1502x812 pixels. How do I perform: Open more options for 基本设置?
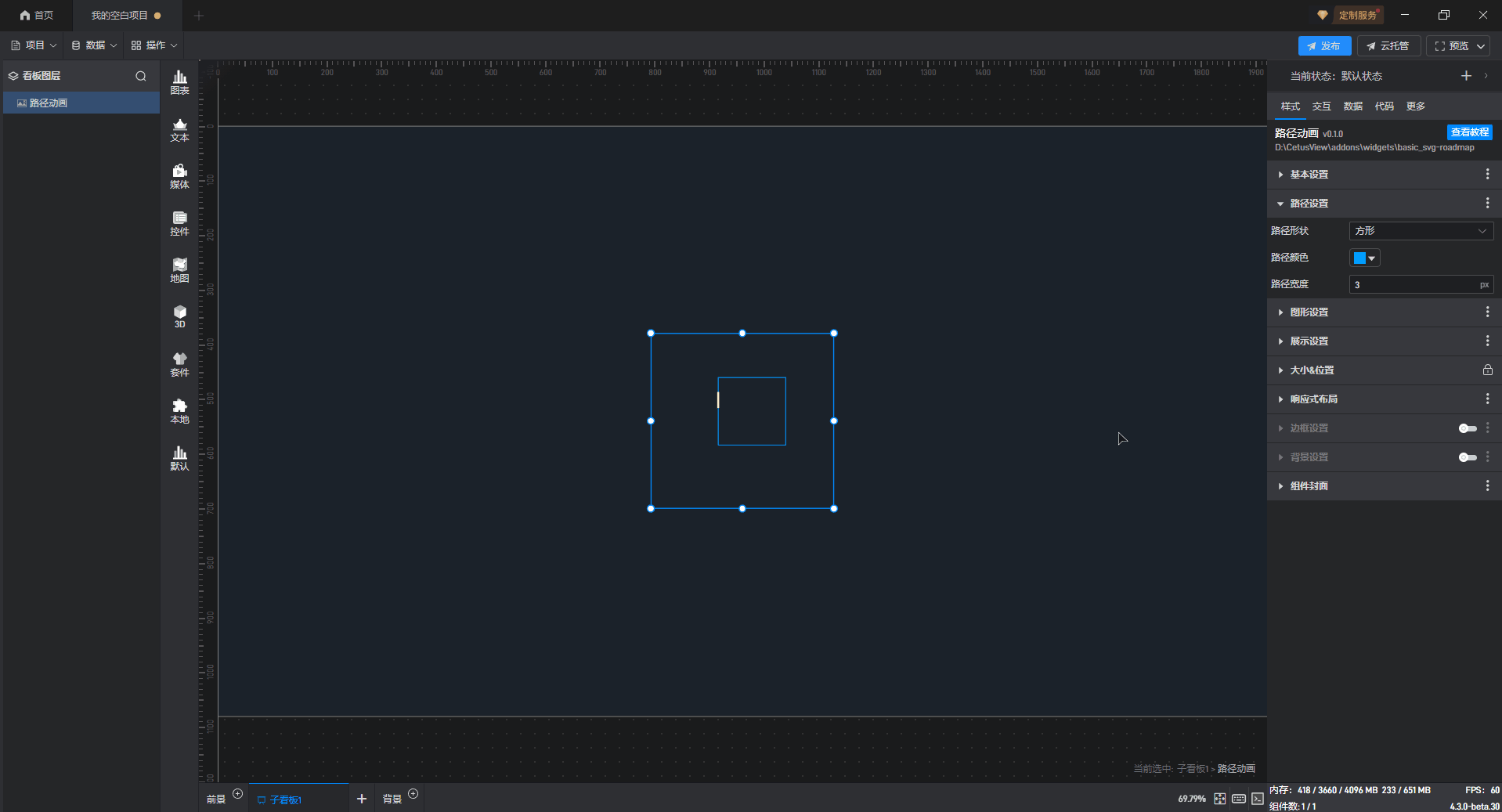coord(1487,174)
